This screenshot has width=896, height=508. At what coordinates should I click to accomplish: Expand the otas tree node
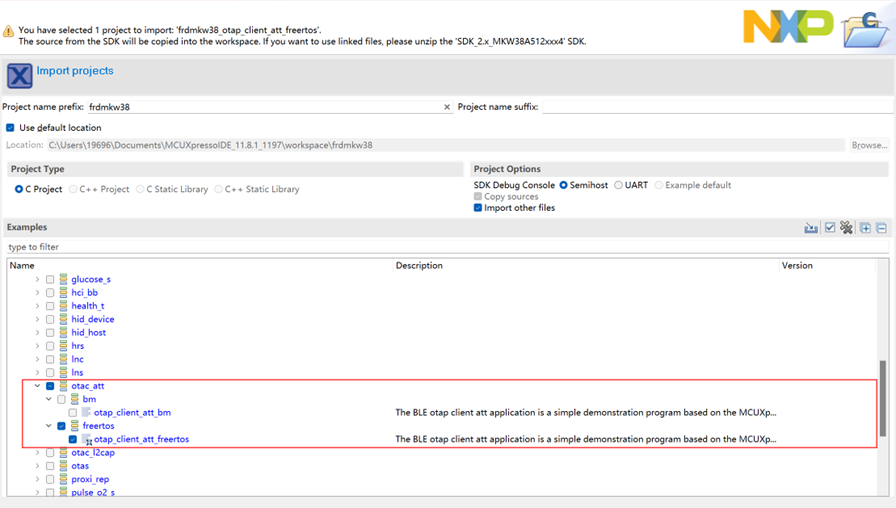pyautogui.click(x=38, y=466)
